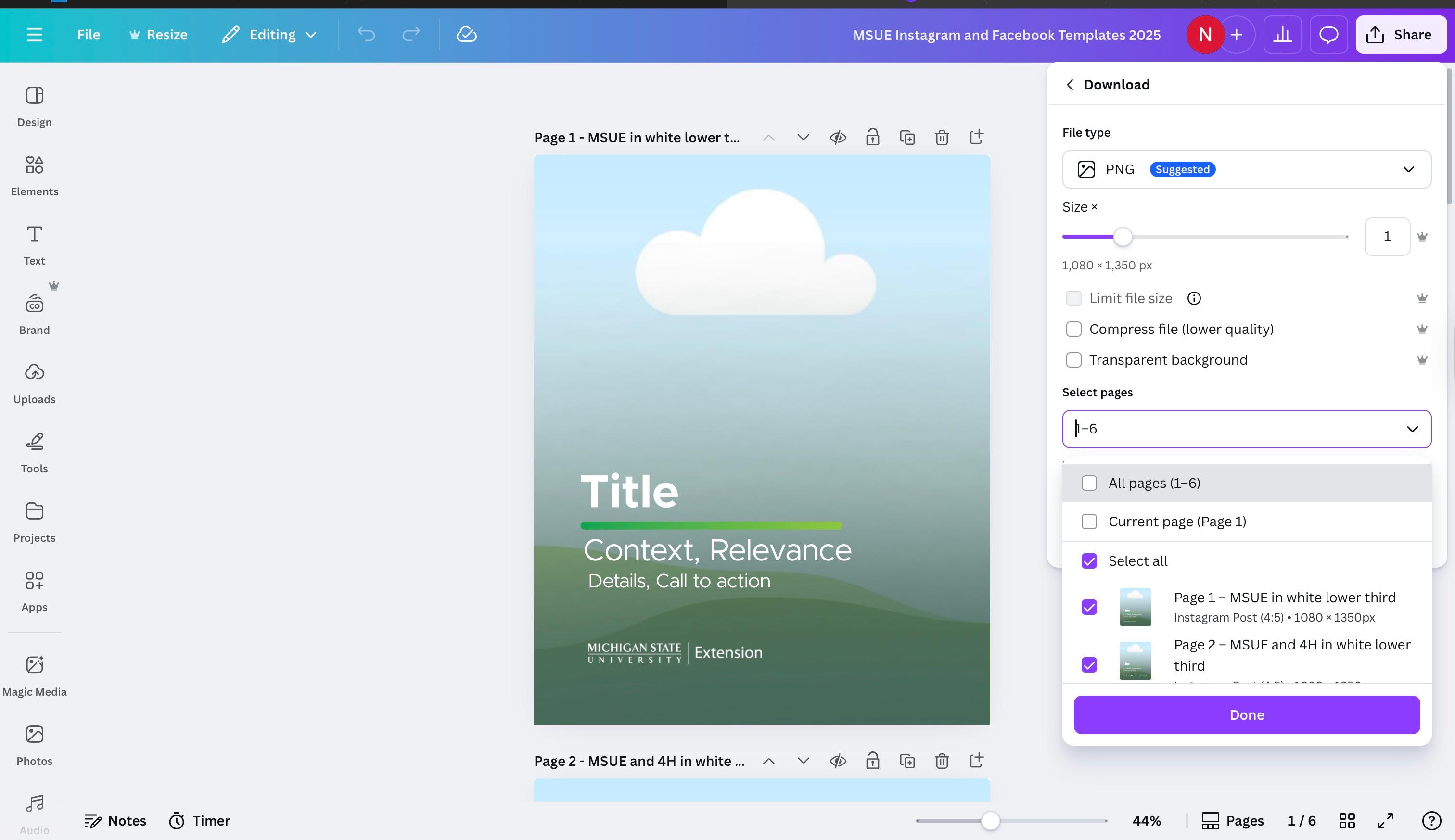Viewport: 1455px width, 840px height.
Task: Check the All pages (1–6) checkbox
Action: point(1089,483)
